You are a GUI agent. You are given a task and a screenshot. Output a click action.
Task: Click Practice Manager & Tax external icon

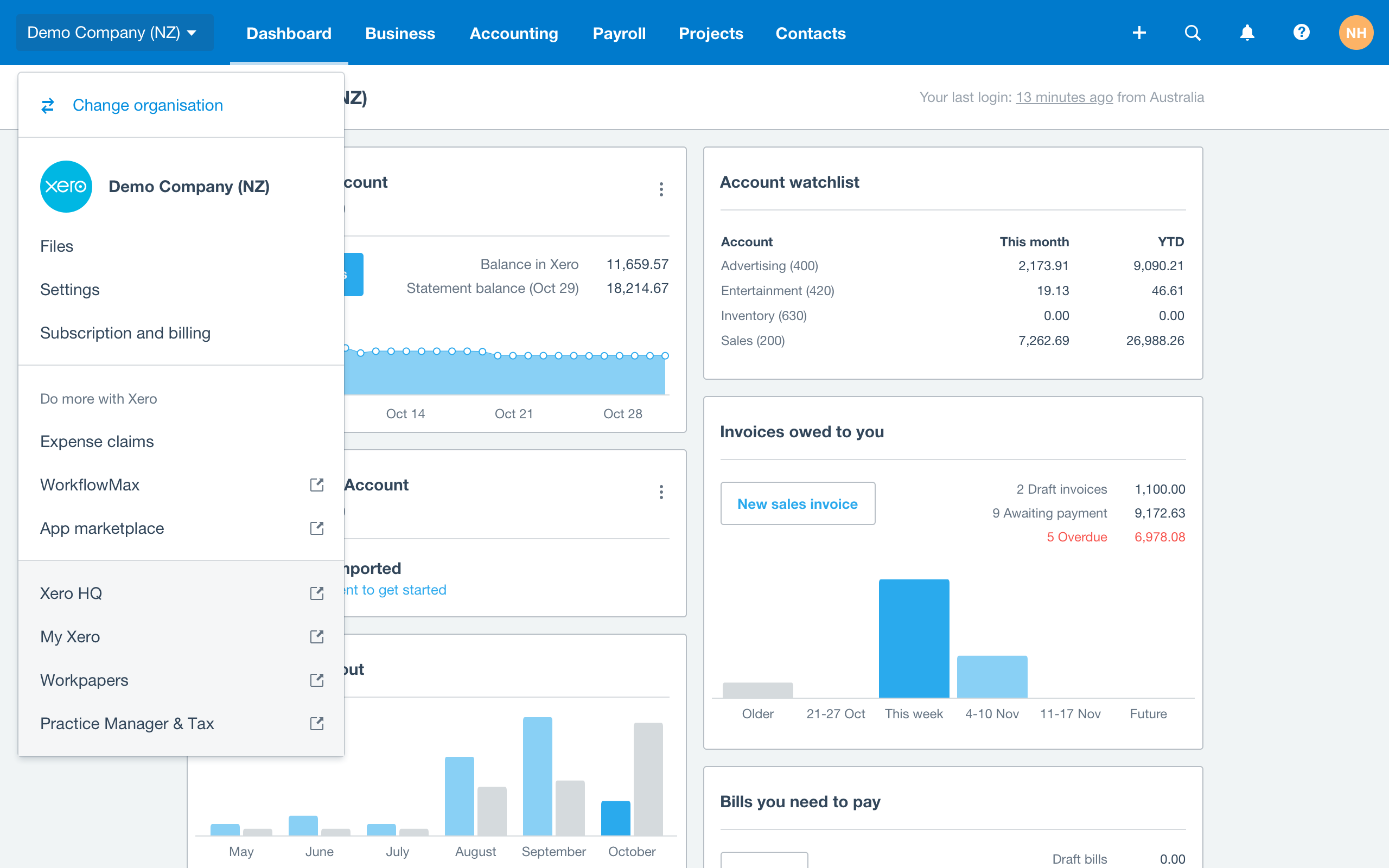[x=317, y=723]
